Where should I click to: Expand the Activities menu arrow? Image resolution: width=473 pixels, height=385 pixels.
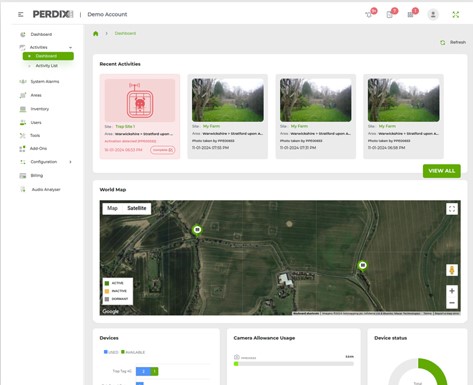(x=70, y=47)
